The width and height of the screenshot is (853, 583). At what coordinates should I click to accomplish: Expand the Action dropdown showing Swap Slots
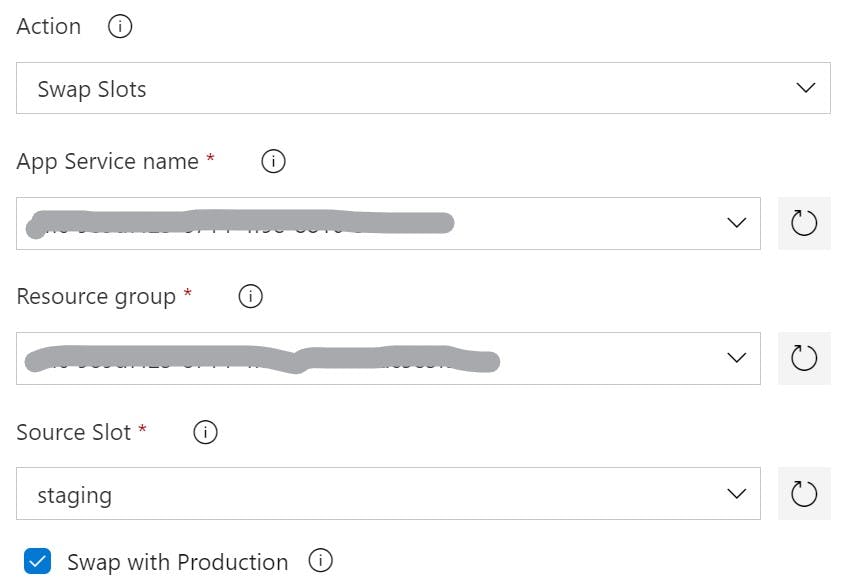tap(806, 88)
